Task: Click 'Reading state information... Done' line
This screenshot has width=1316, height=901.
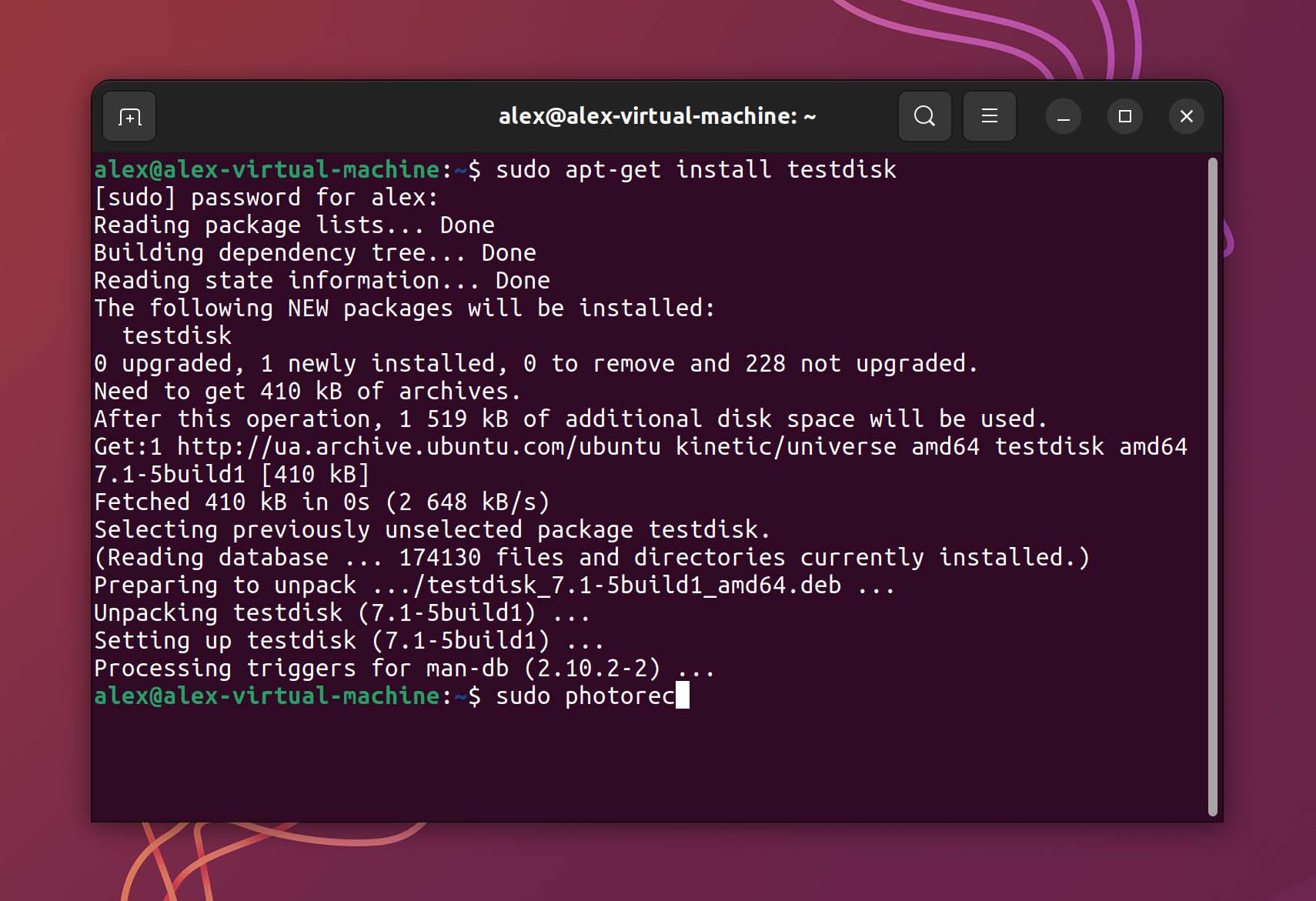Action: [x=322, y=280]
